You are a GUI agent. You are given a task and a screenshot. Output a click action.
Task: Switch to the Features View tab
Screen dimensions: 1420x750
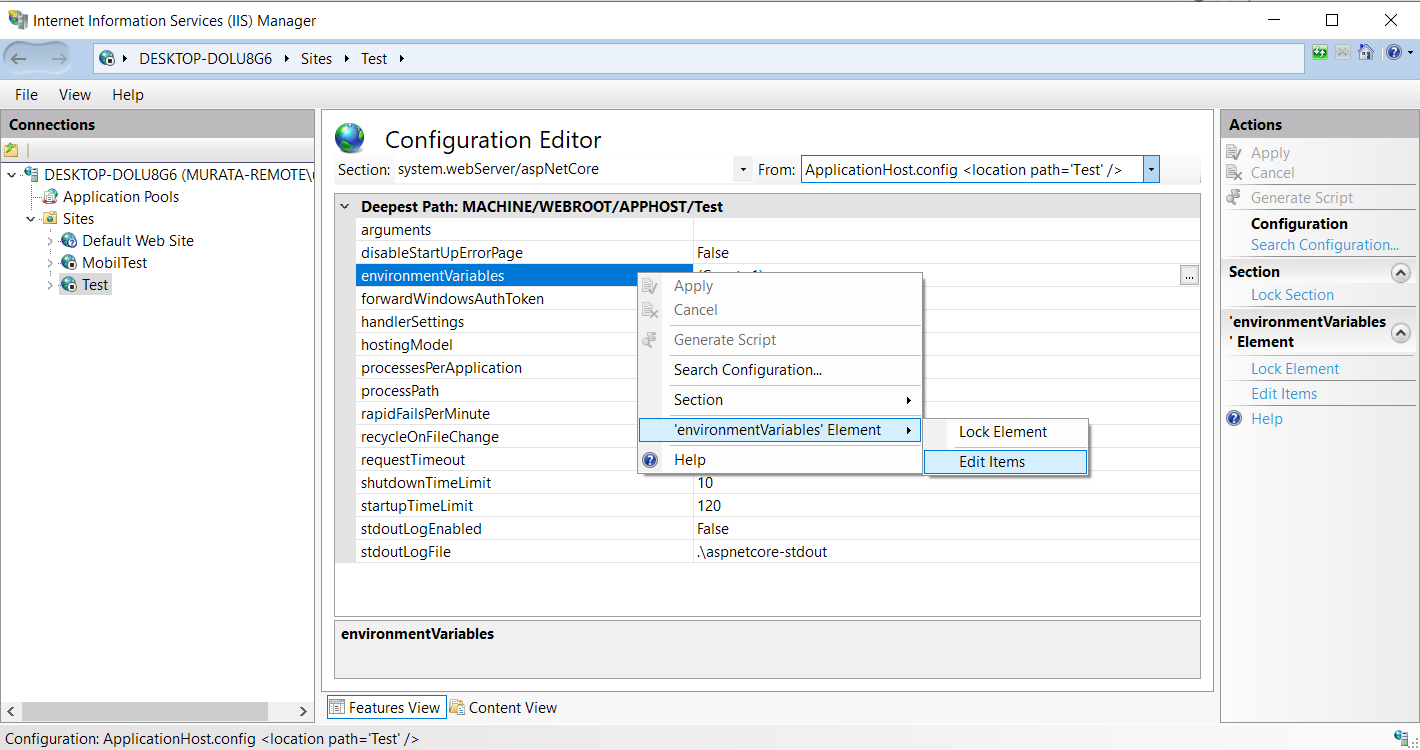pyautogui.click(x=385, y=708)
